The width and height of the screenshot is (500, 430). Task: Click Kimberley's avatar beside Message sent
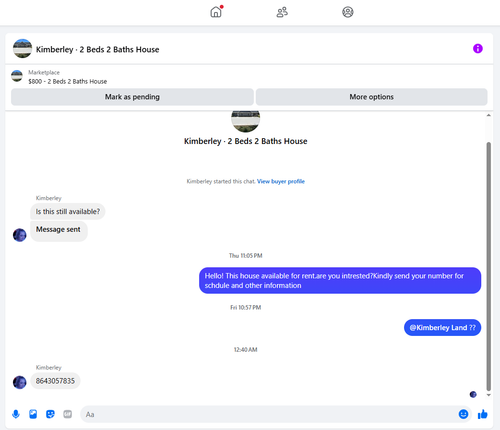[20, 235]
